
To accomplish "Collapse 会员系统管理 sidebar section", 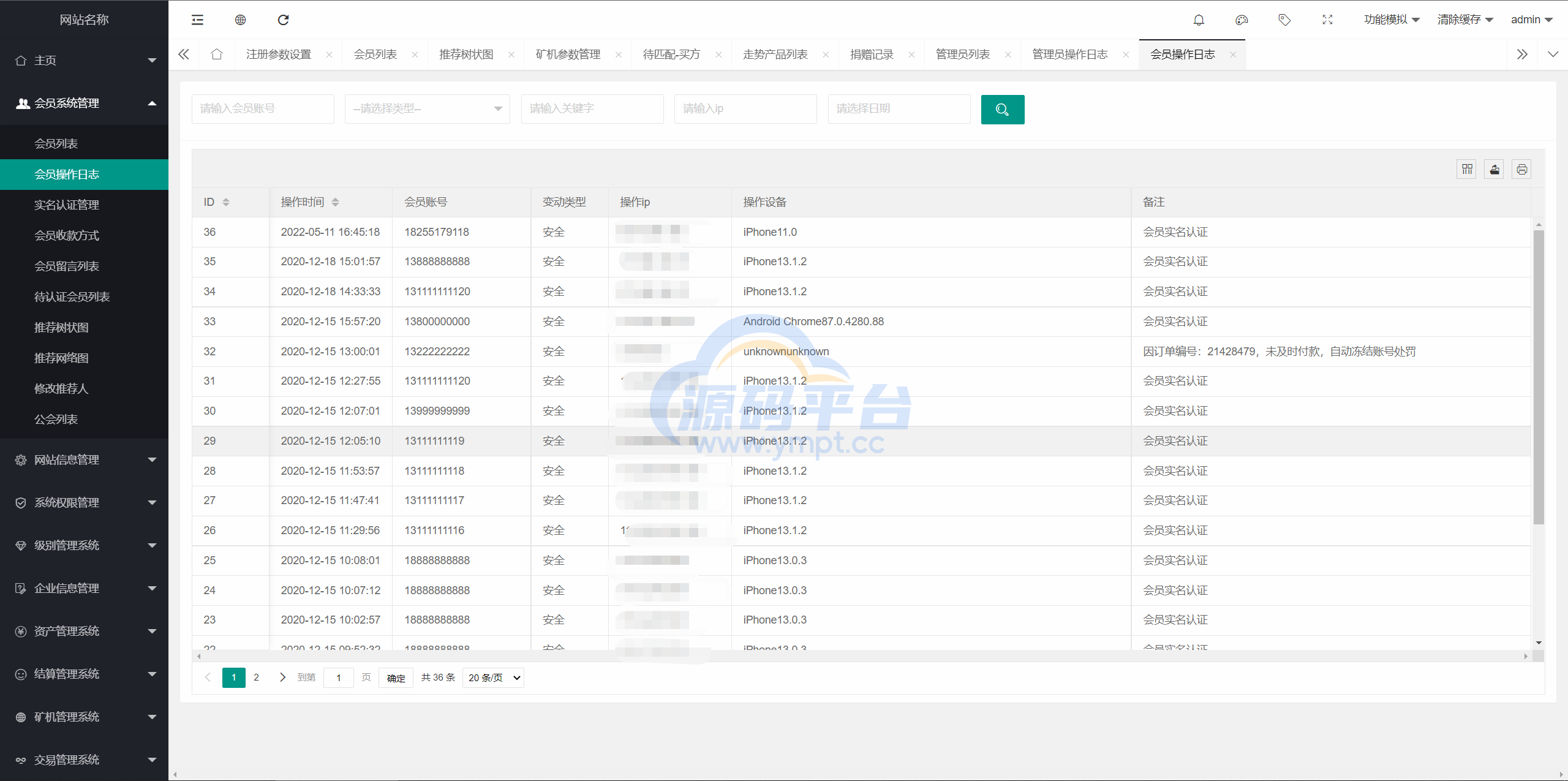I will coord(84,103).
